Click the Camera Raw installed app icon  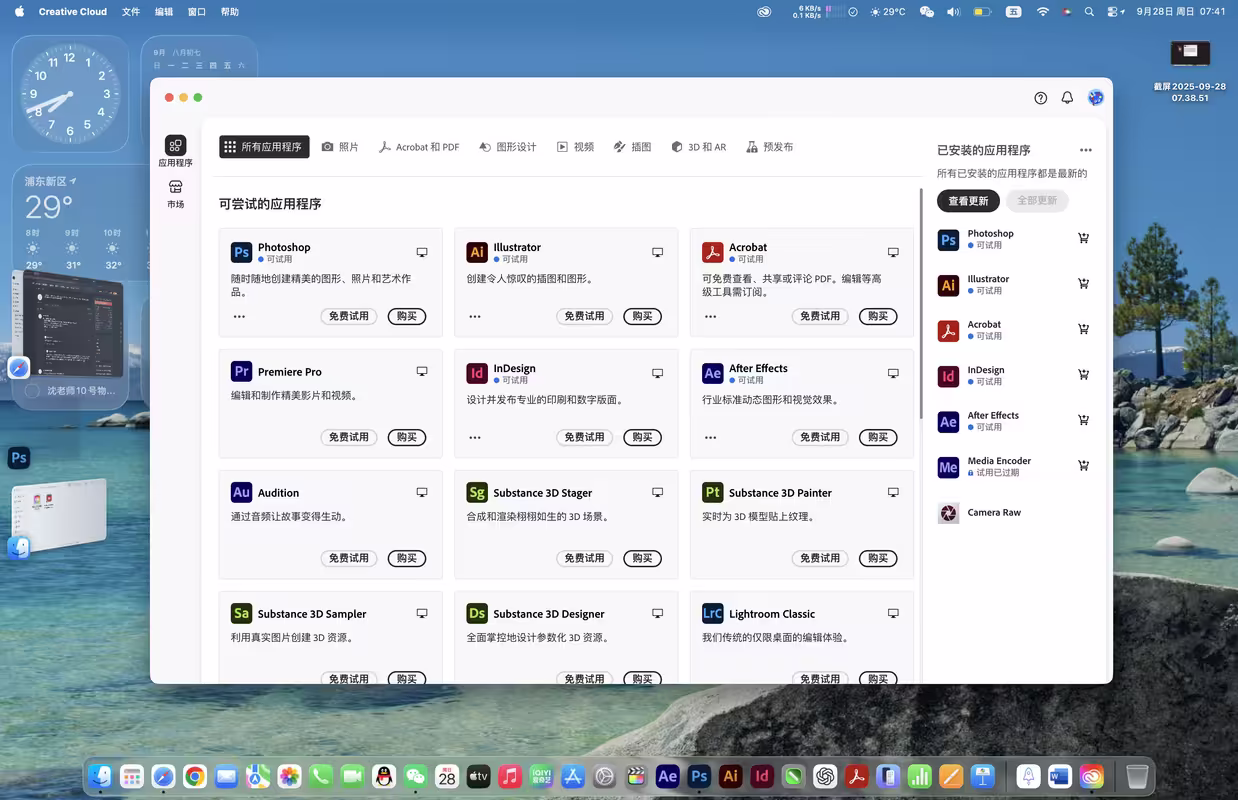point(948,513)
